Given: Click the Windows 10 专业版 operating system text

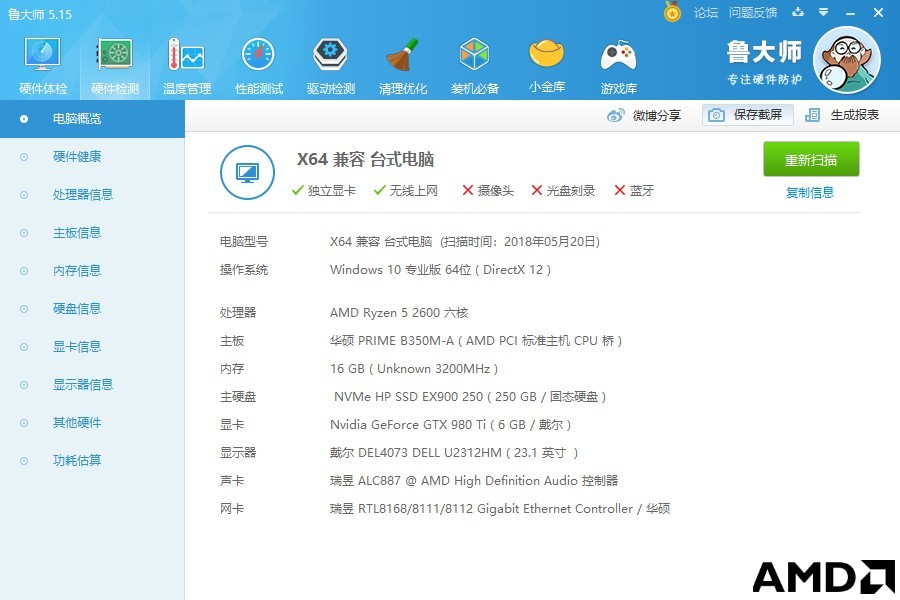Looking at the screenshot, I should 440,270.
